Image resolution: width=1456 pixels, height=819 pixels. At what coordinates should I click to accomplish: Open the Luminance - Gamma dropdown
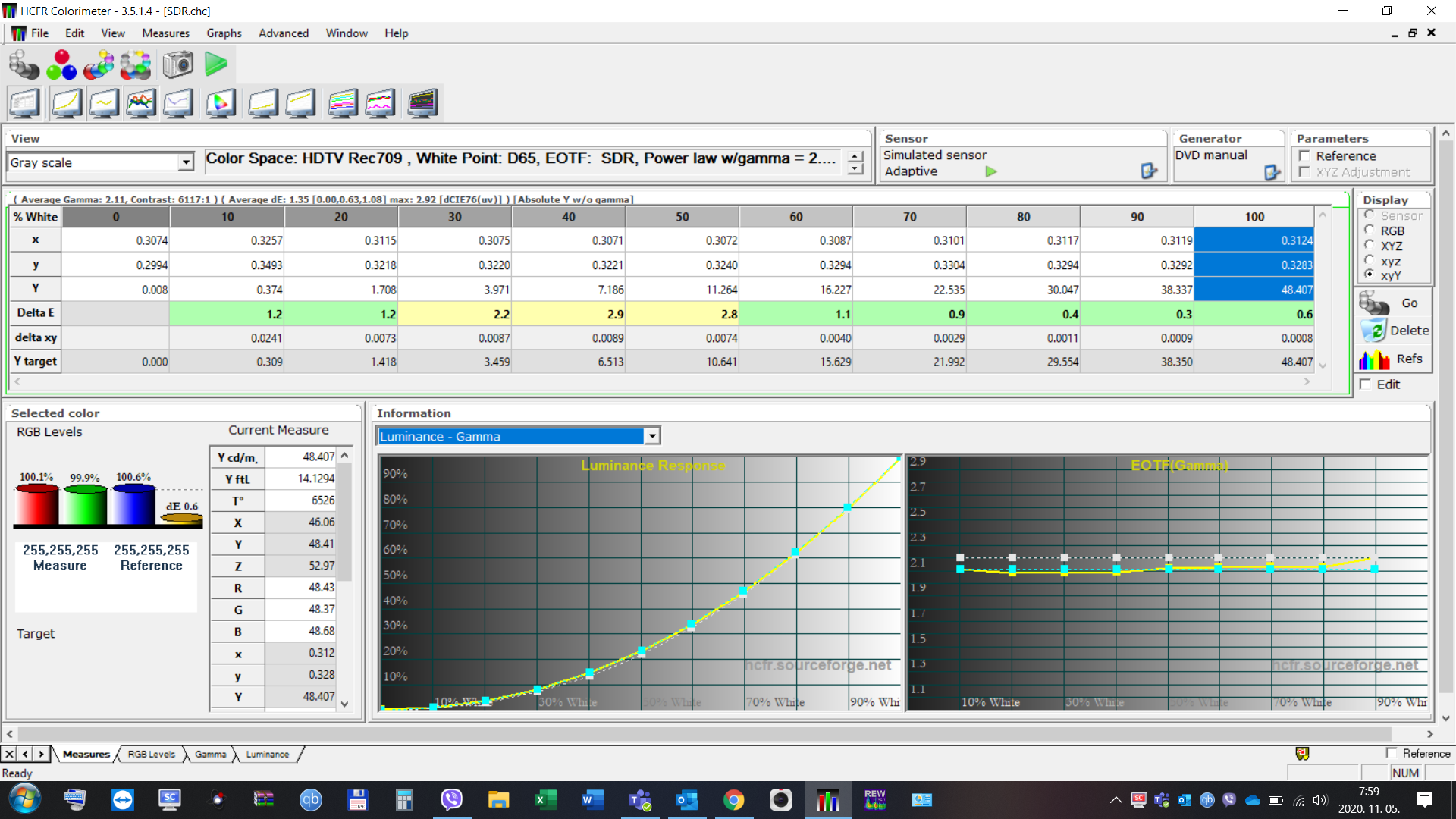(x=652, y=436)
